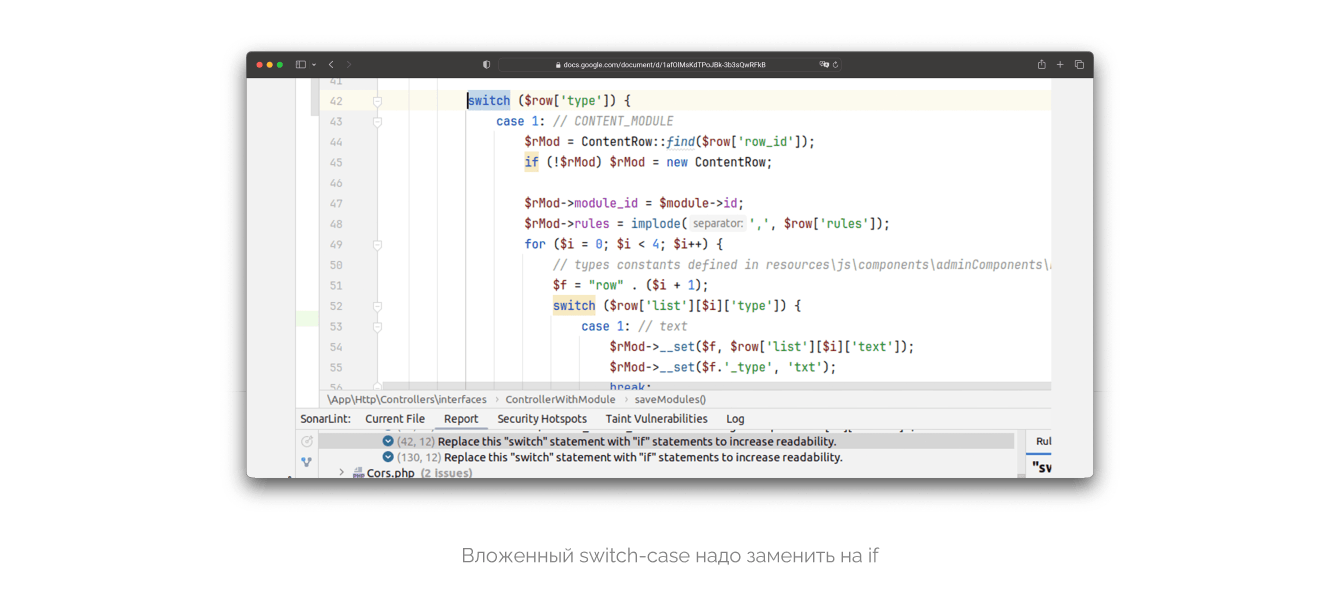Collapse the code fold marker on line 42
This screenshot has height=612, width=1340.
point(378,101)
